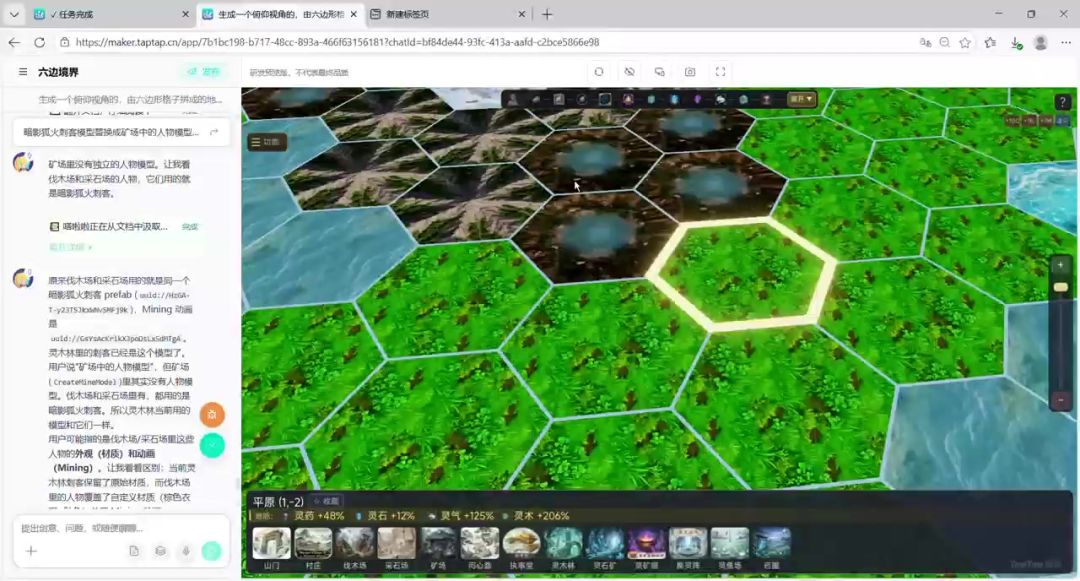Toggle the left sidebar hamburger menu
The image size is (1080, 581).
pyautogui.click(x=23, y=72)
